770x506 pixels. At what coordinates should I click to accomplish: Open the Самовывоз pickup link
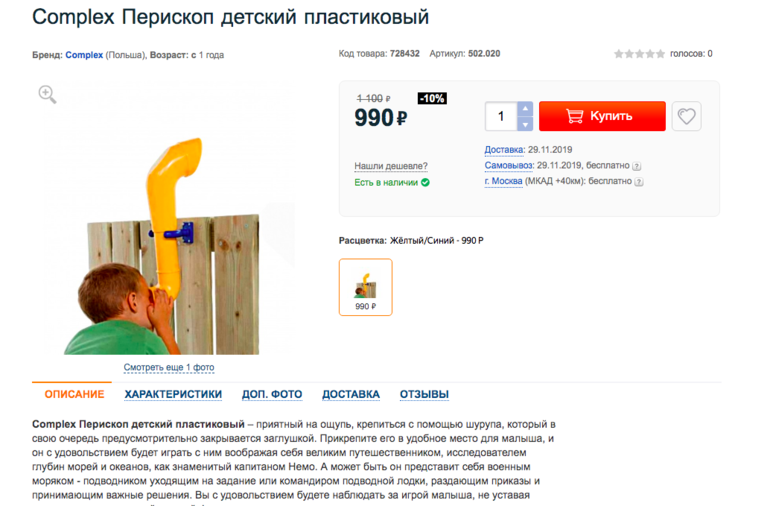(x=509, y=166)
